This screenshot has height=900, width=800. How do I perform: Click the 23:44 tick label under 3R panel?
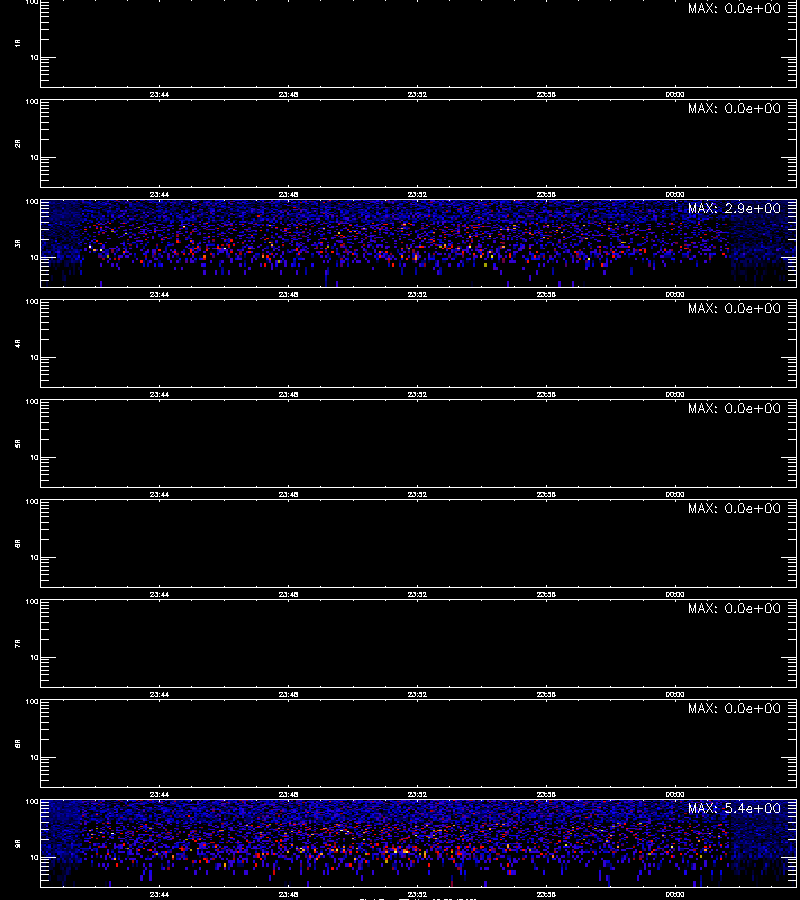[x=159, y=294]
